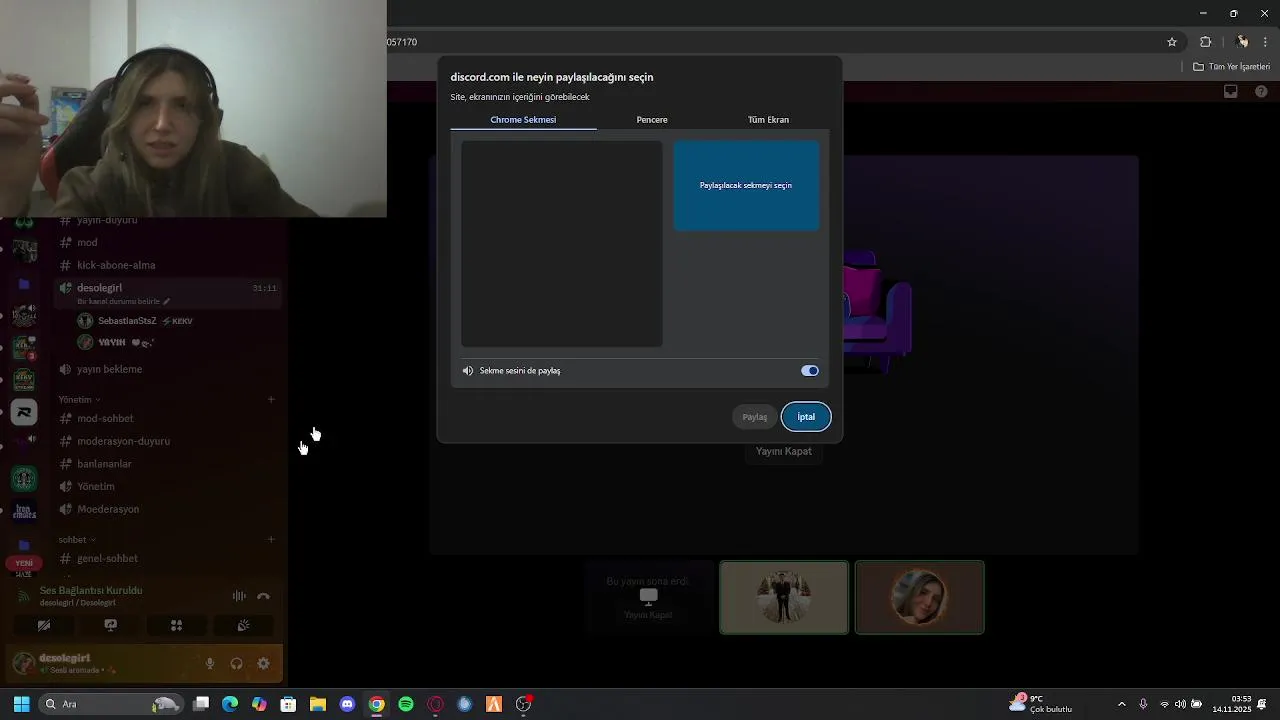Click the Yayını Kapat button
This screenshot has height=720, width=1280.
coord(784,451)
